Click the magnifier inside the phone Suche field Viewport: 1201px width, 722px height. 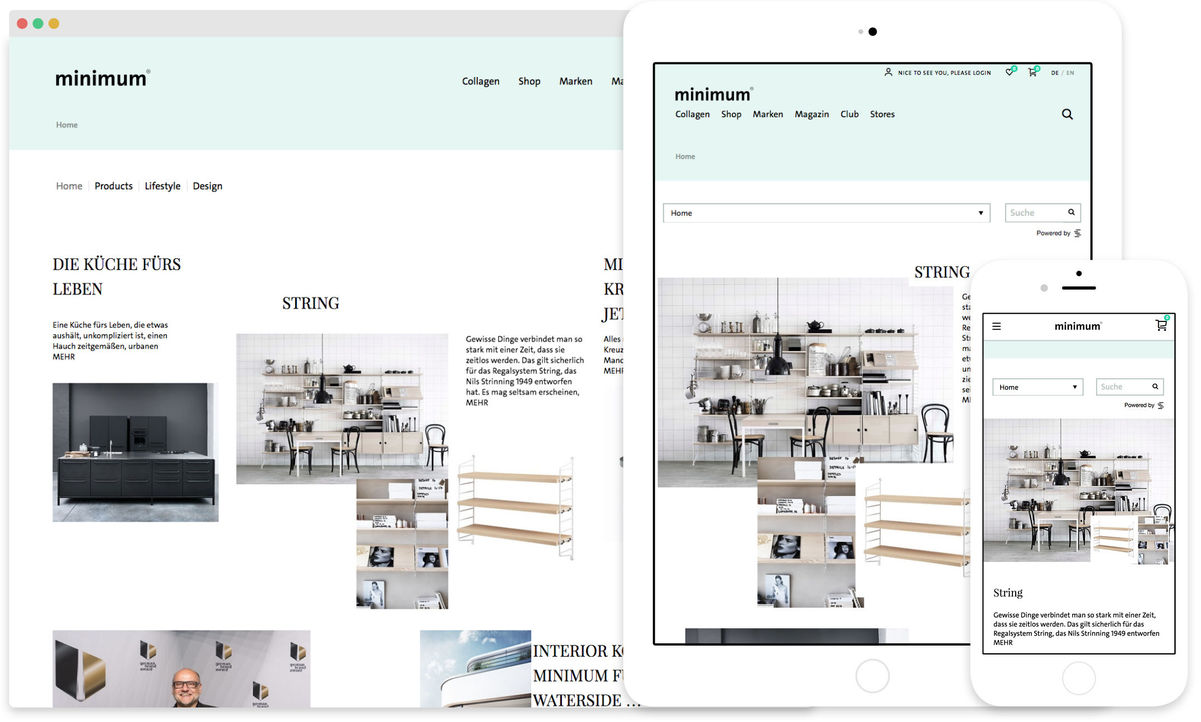1155,386
